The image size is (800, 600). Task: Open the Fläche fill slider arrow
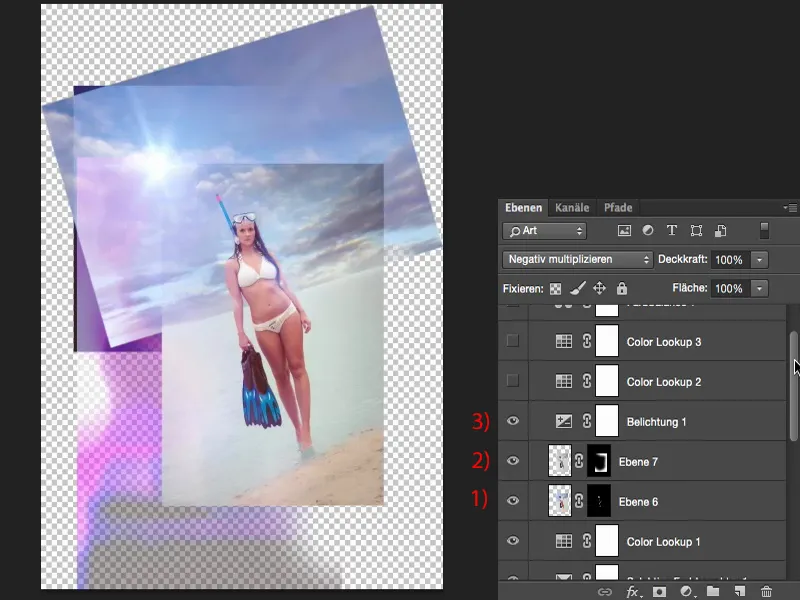coord(759,289)
